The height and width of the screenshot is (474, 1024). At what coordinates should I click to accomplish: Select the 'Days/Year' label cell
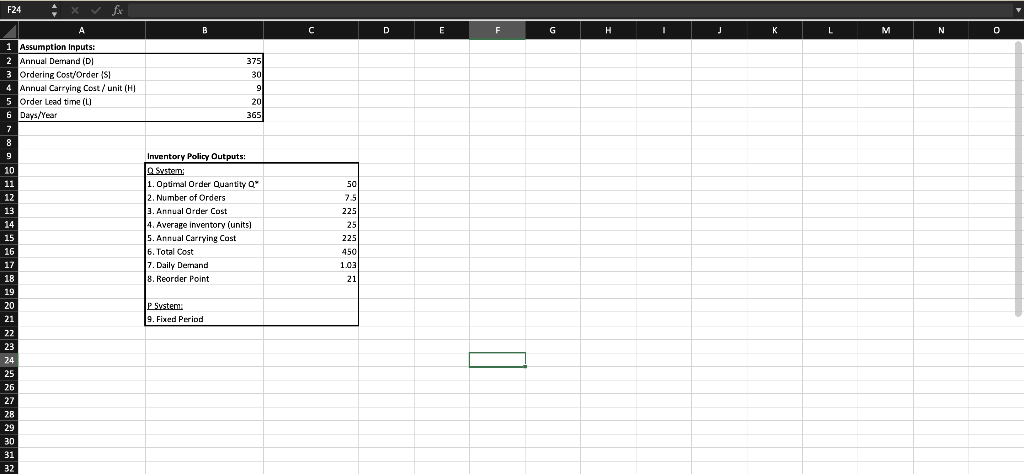click(x=82, y=116)
